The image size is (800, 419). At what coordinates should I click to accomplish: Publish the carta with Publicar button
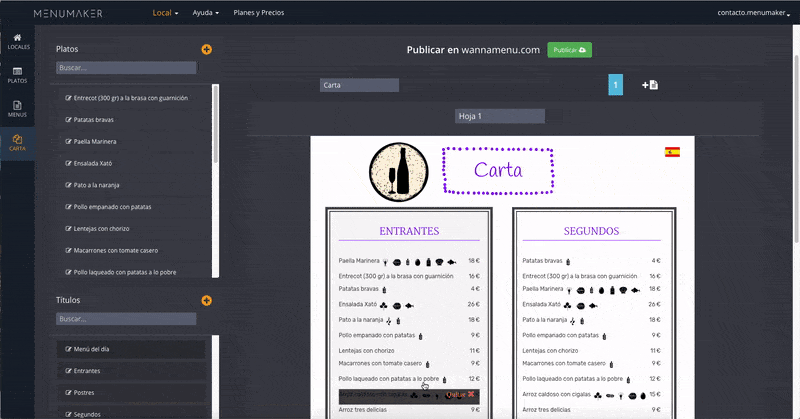[x=569, y=50]
